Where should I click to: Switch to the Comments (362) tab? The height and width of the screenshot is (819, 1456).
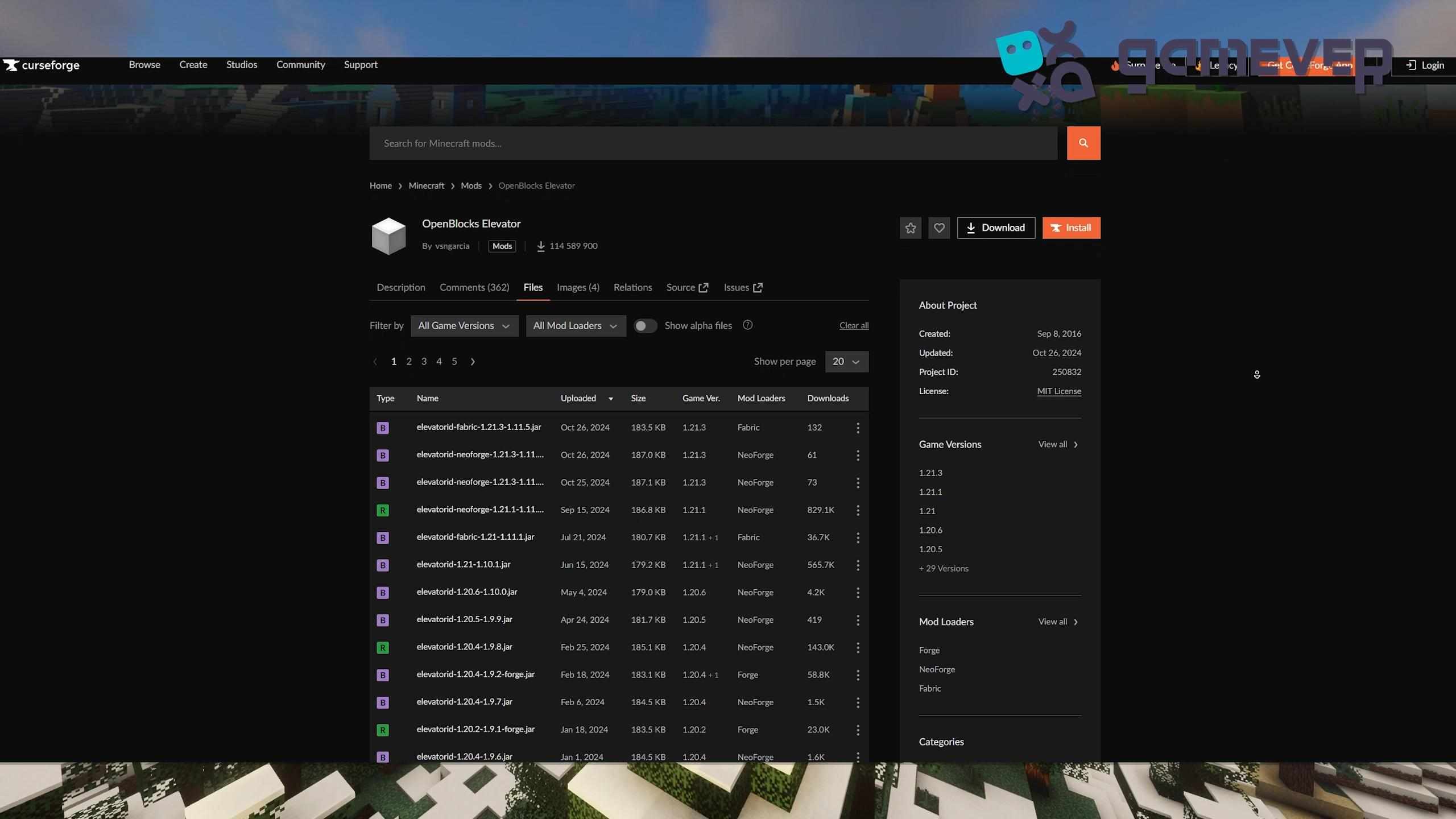(x=474, y=287)
